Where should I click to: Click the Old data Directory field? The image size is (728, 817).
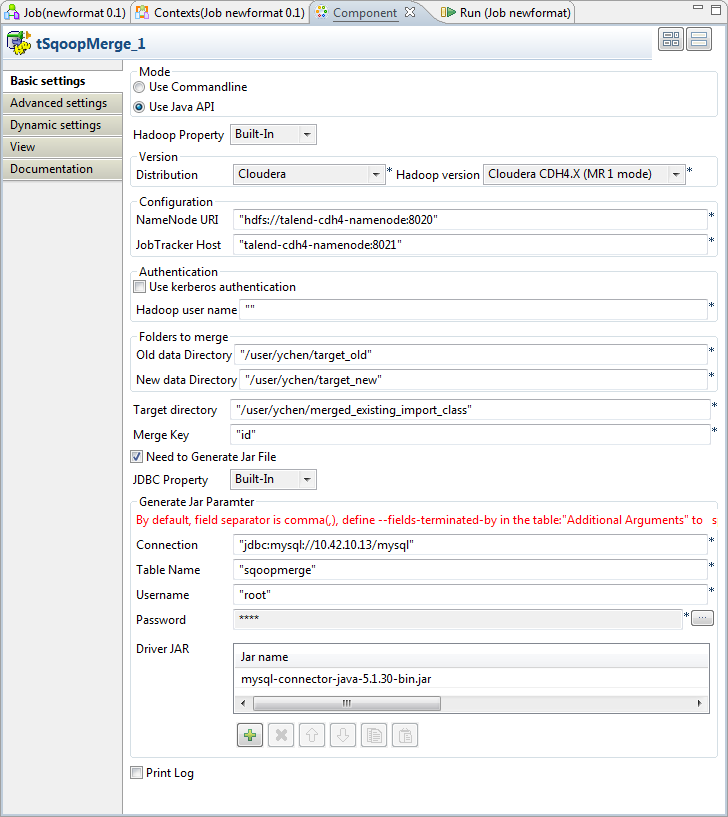tap(471, 355)
